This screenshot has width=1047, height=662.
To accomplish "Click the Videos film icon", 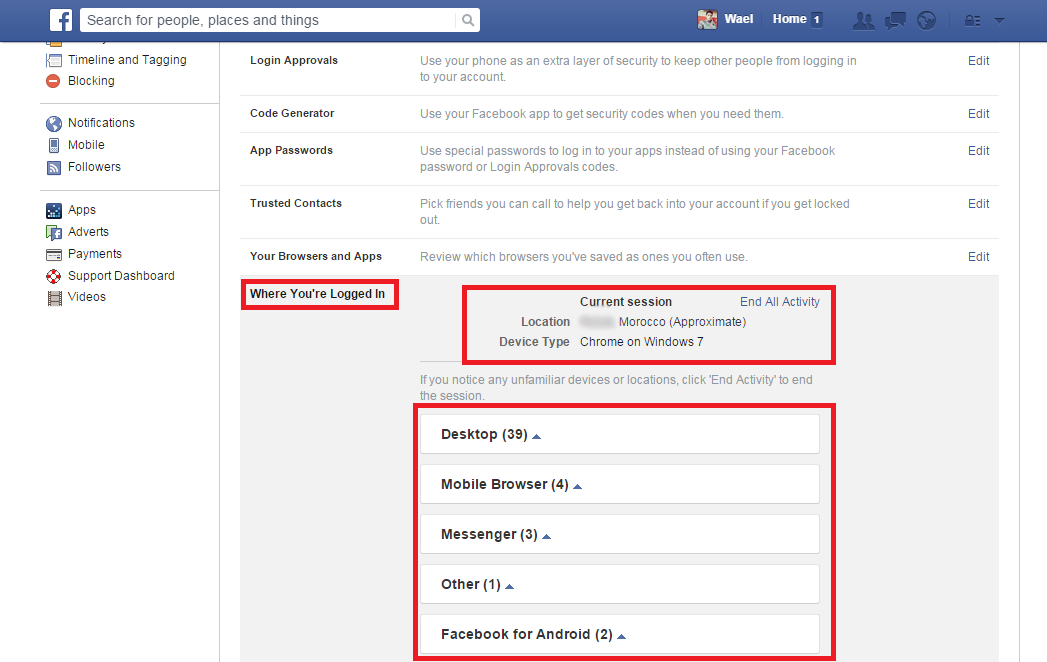I will tap(54, 298).
